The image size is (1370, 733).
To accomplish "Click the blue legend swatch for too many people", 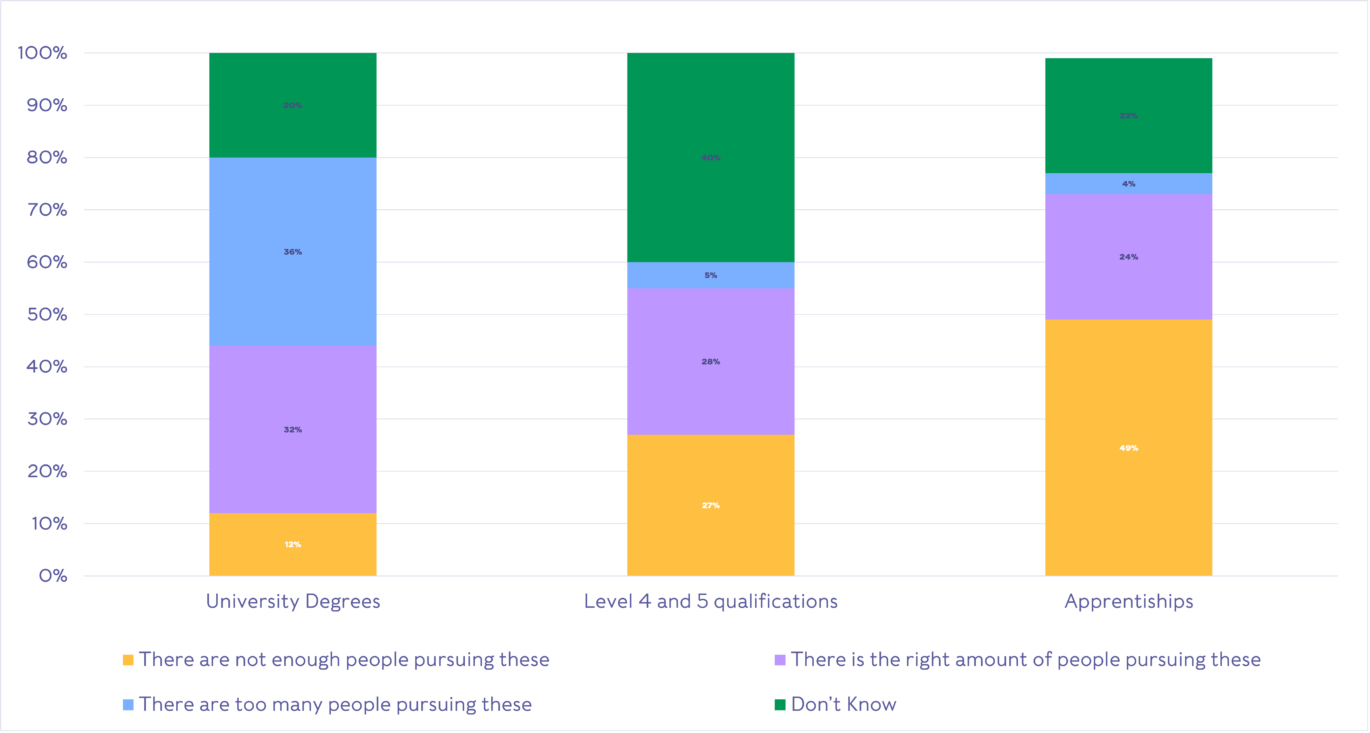I will pos(128,705).
